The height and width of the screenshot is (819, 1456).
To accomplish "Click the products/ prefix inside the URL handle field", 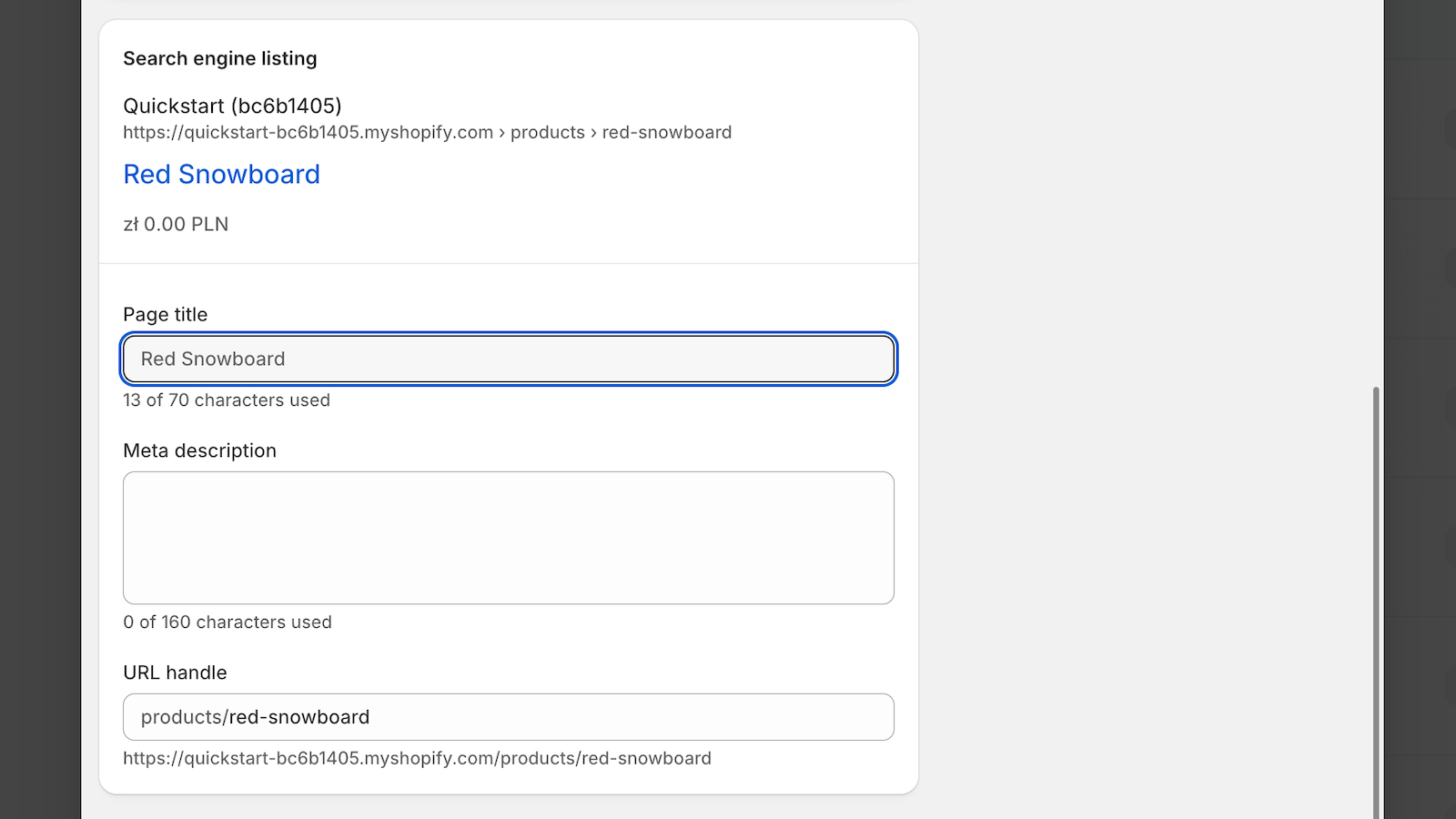I will (x=185, y=717).
